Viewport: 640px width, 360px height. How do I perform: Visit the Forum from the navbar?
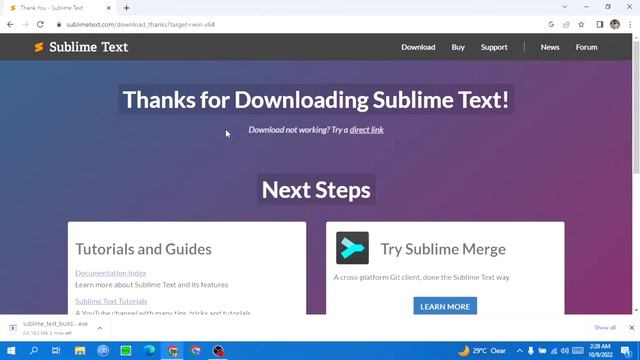click(x=587, y=47)
